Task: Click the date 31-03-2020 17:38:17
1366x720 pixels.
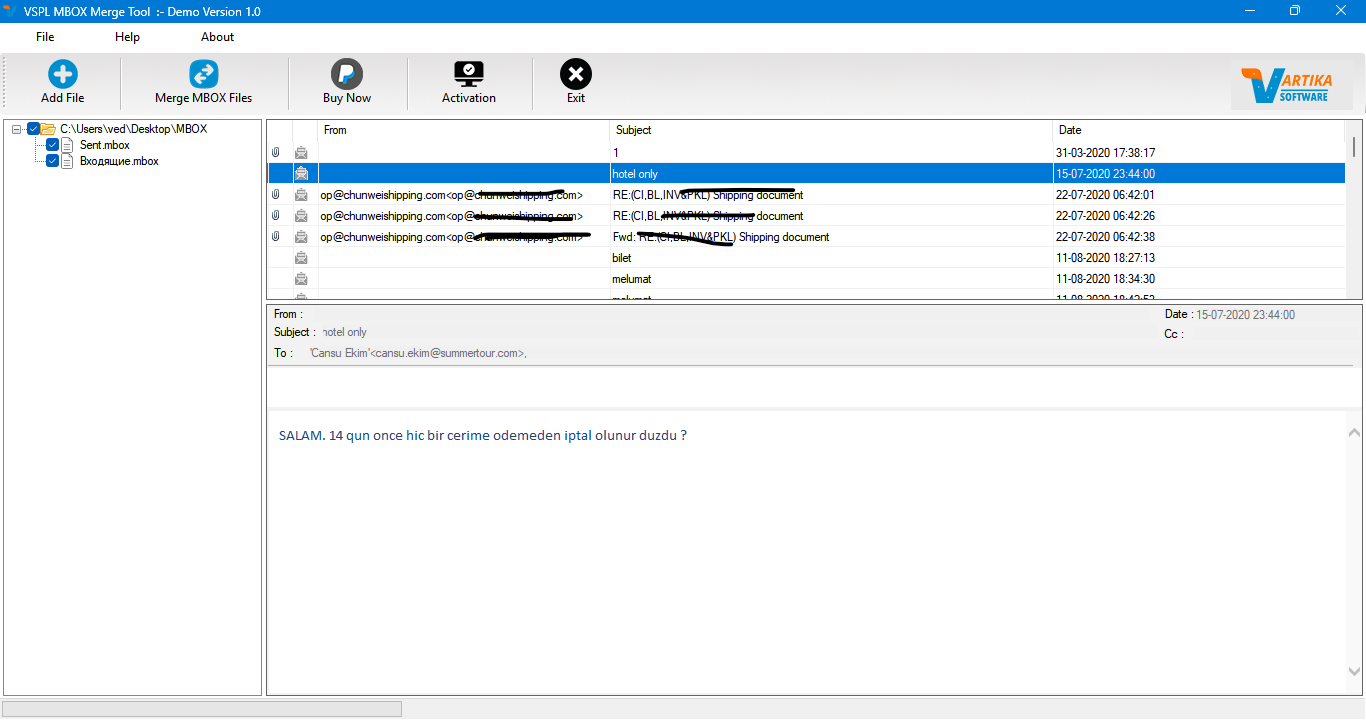Action: click(x=1106, y=153)
